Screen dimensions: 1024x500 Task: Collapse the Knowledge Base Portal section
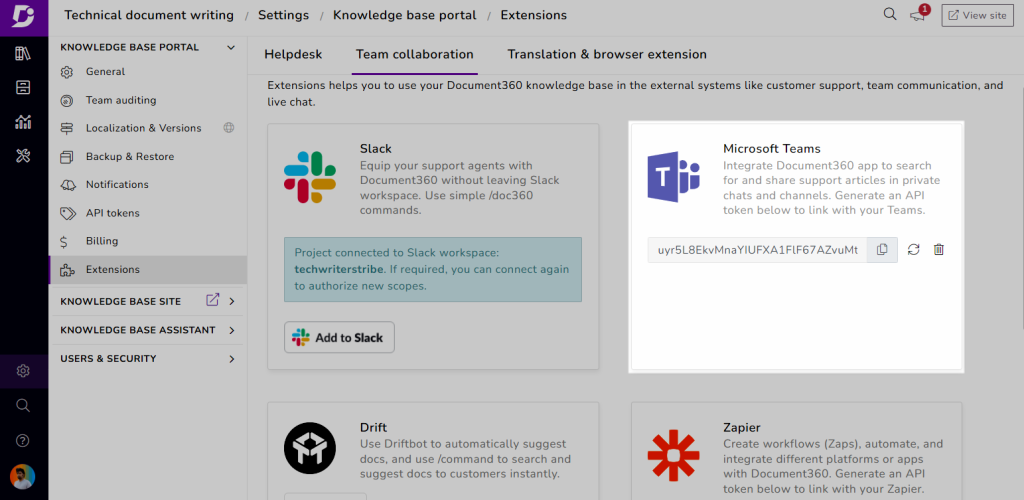(x=230, y=48)
